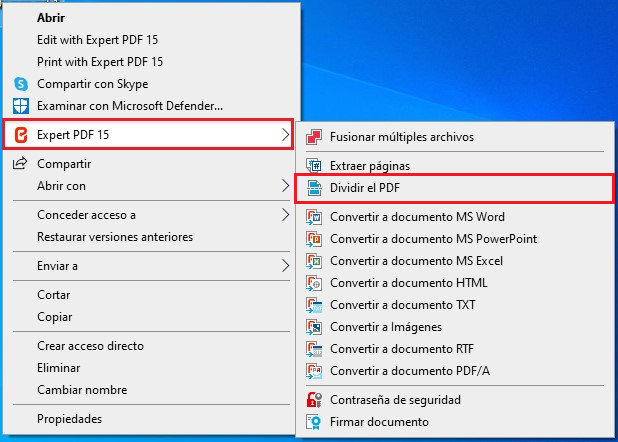Click the MS Word conversion icon
The image size is (618, 442).
[x=314, y=217]
